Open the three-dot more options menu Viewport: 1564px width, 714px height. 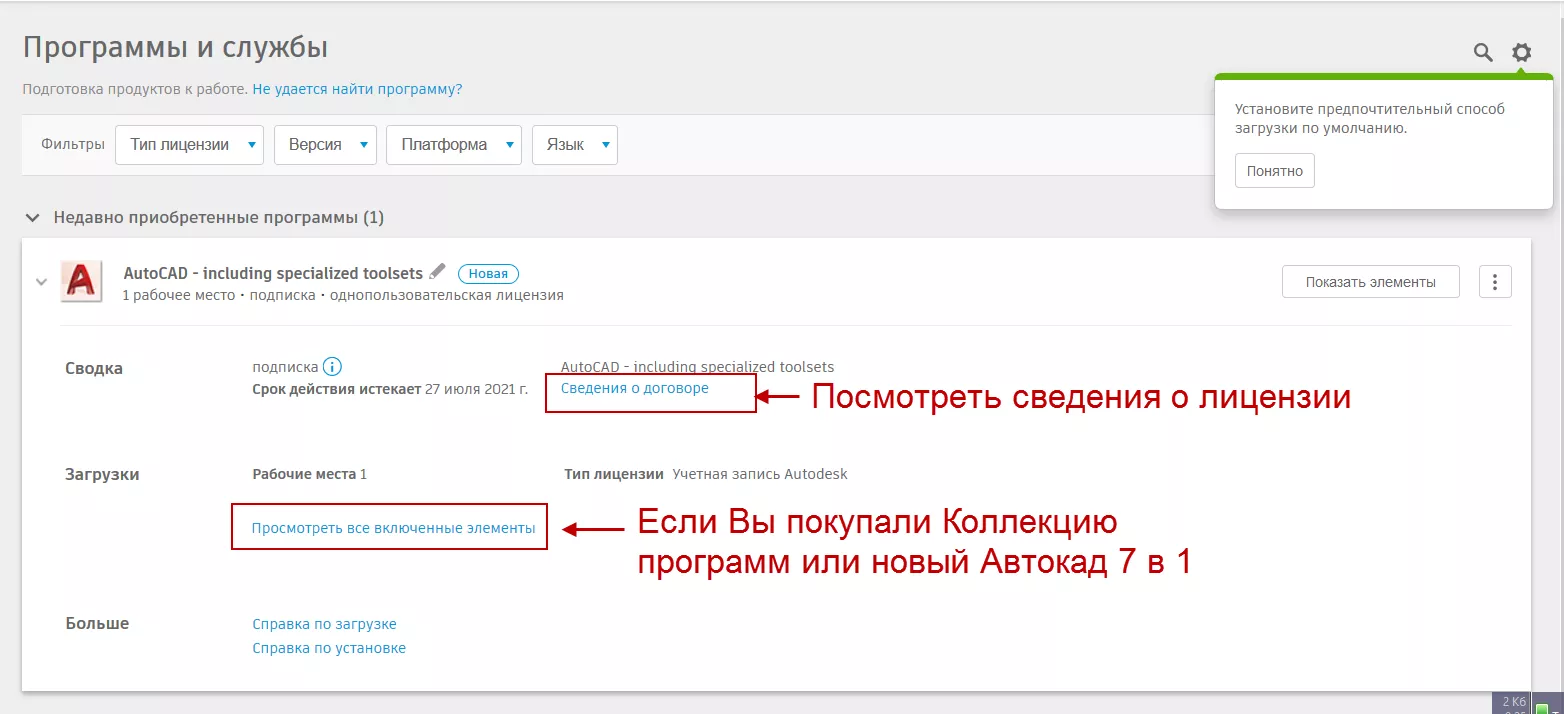coord(1495,282)
